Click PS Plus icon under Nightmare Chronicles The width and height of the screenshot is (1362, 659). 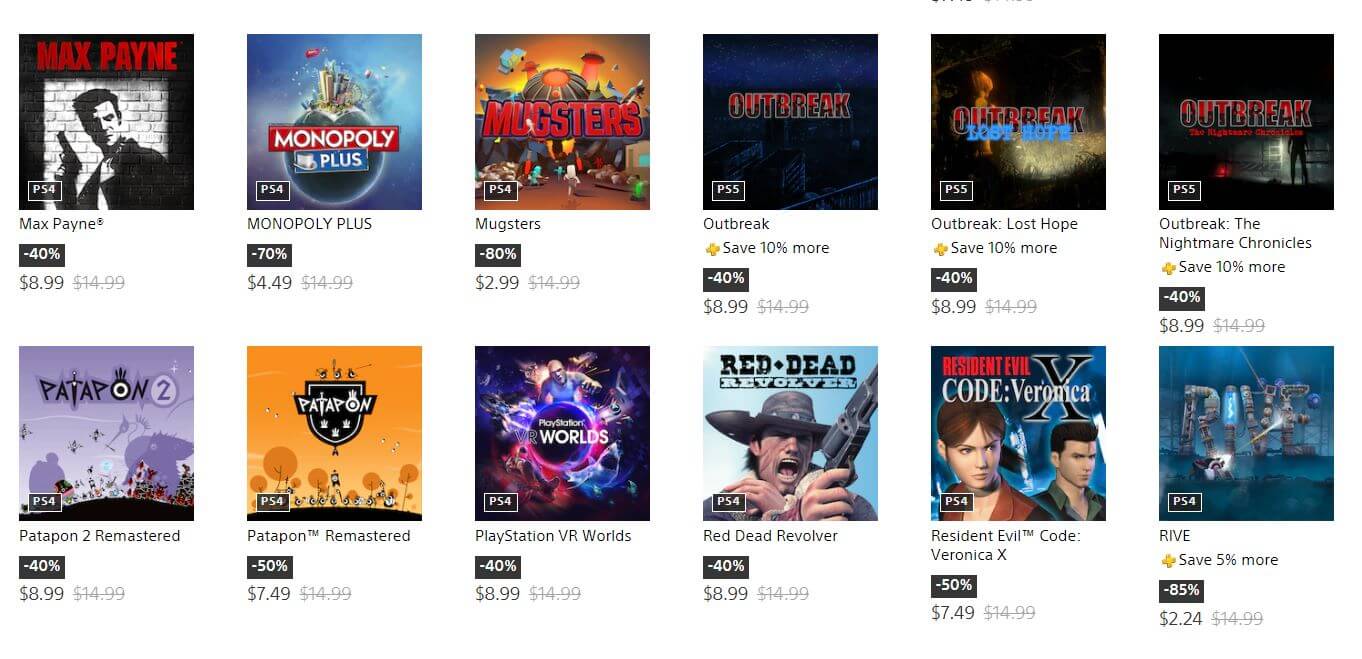tap(1168, 268)
